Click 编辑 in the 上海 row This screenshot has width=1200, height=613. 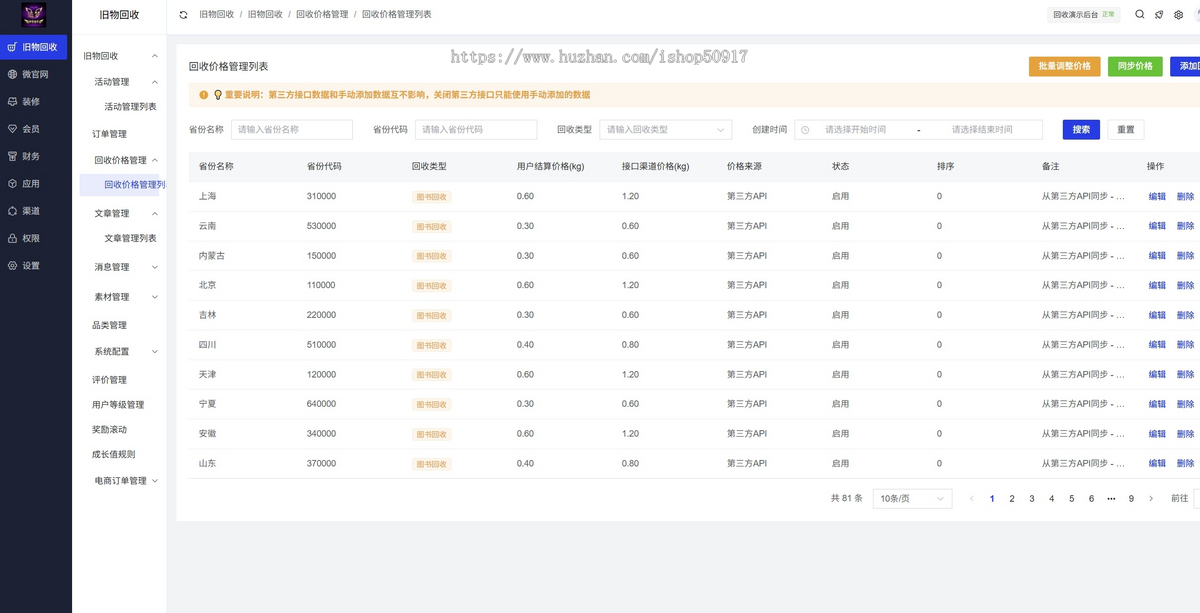(x=1157, y=196)
